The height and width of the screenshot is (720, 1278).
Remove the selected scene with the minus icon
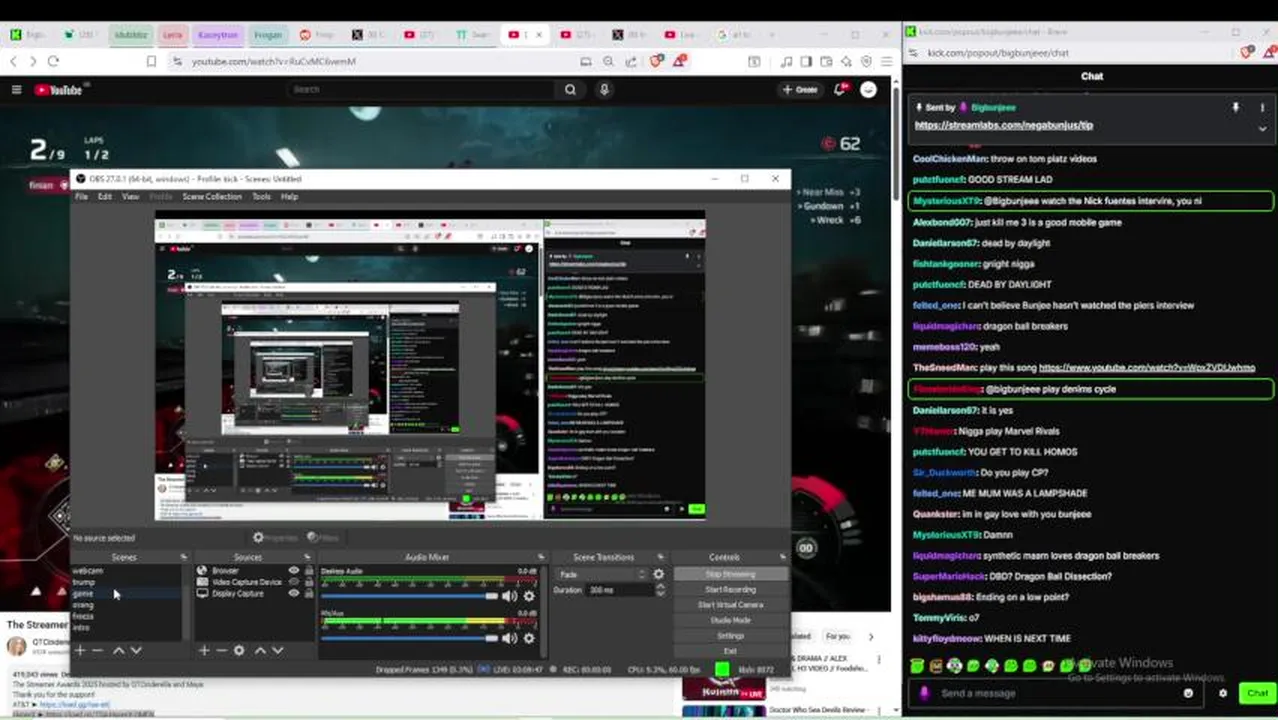click(x=97, y=650)
